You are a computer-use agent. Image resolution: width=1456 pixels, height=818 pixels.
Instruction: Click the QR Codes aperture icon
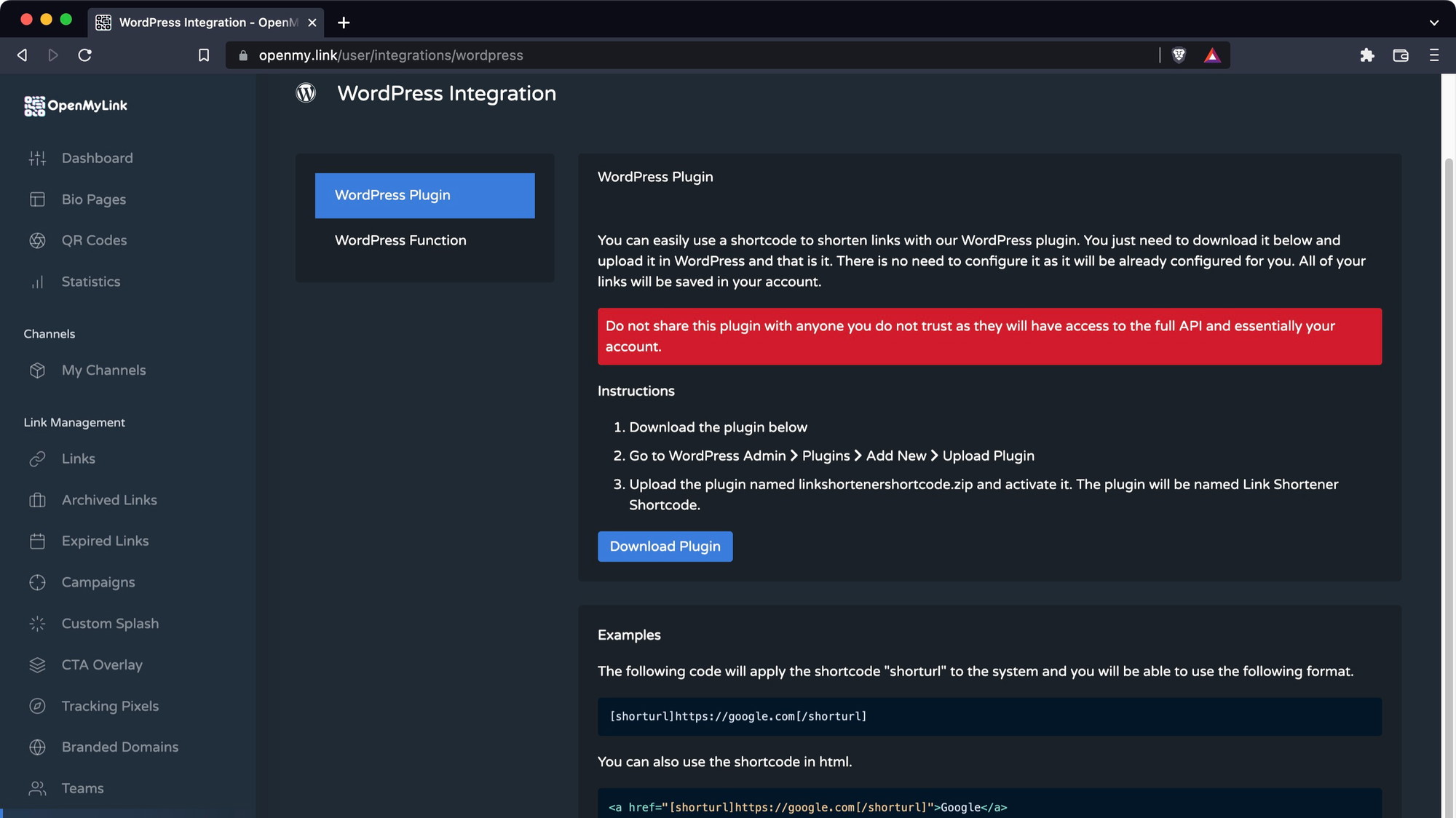tap(38, 240)
